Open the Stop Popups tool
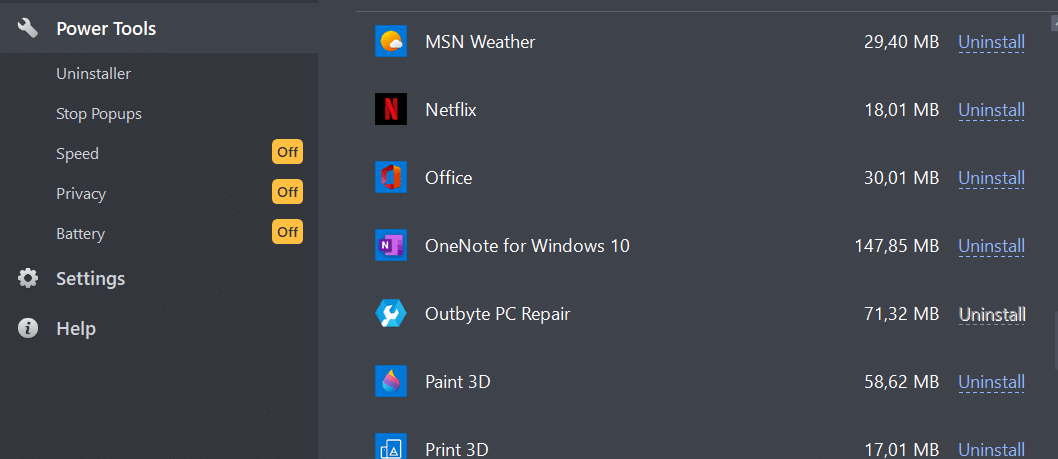This screenshot has height=459, width=1058. (99, 114)
